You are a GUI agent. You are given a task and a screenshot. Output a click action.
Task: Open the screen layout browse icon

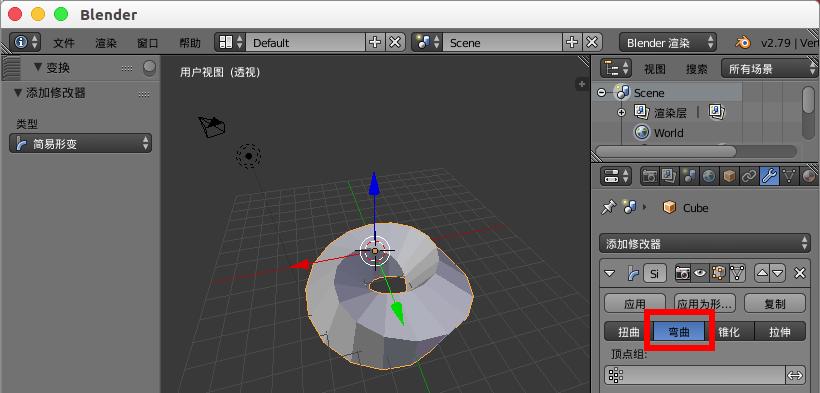(231, 42)
